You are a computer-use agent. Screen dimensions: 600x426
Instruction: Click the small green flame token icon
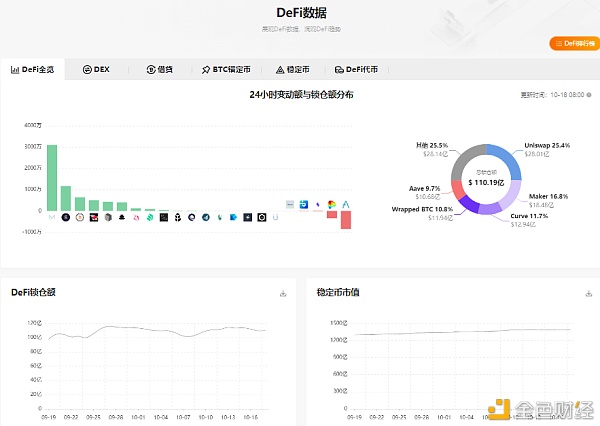220,217
